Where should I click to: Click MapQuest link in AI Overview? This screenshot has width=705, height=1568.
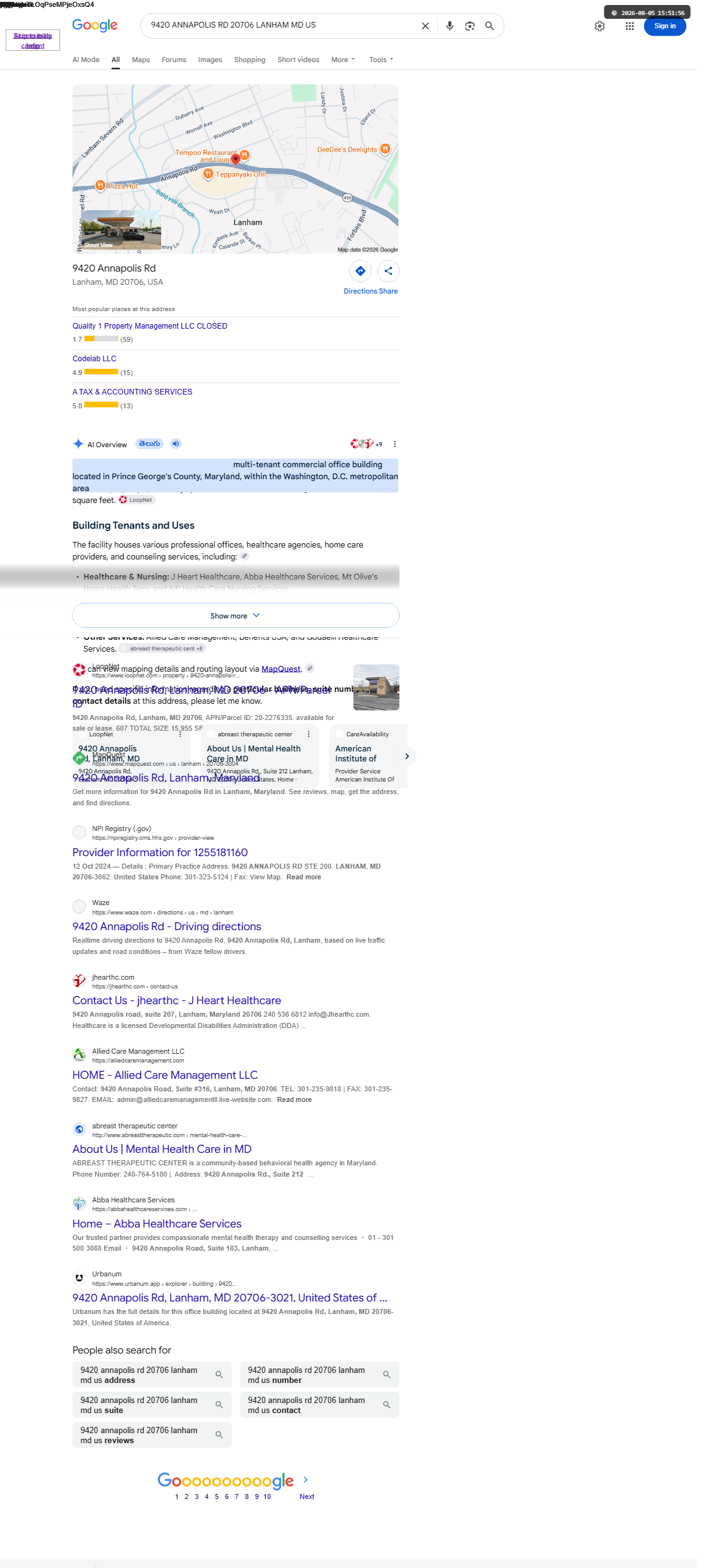coord(281,669)
